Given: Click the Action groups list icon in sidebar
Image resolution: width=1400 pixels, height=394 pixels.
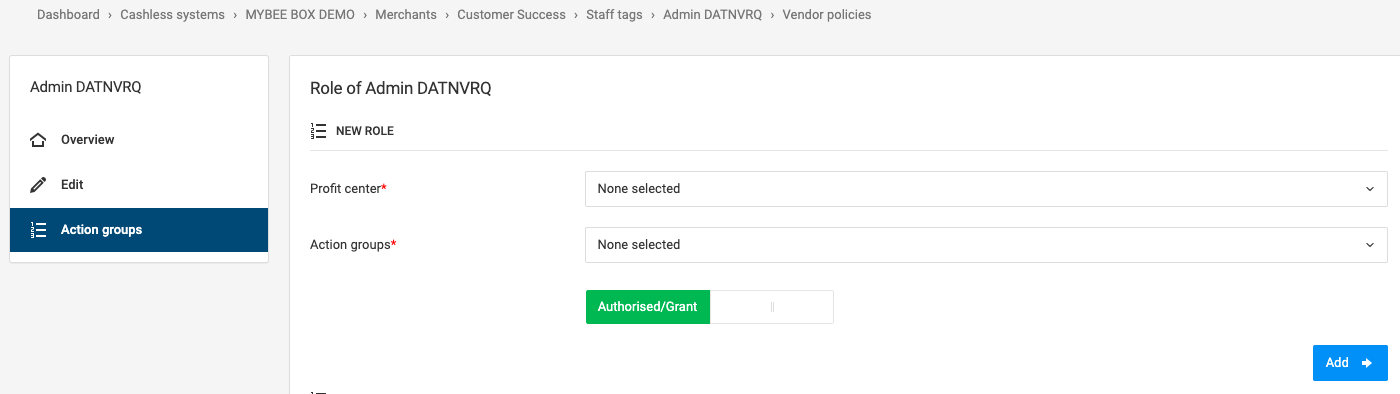Looking at the screenshot, I should (x=39, y=230).
